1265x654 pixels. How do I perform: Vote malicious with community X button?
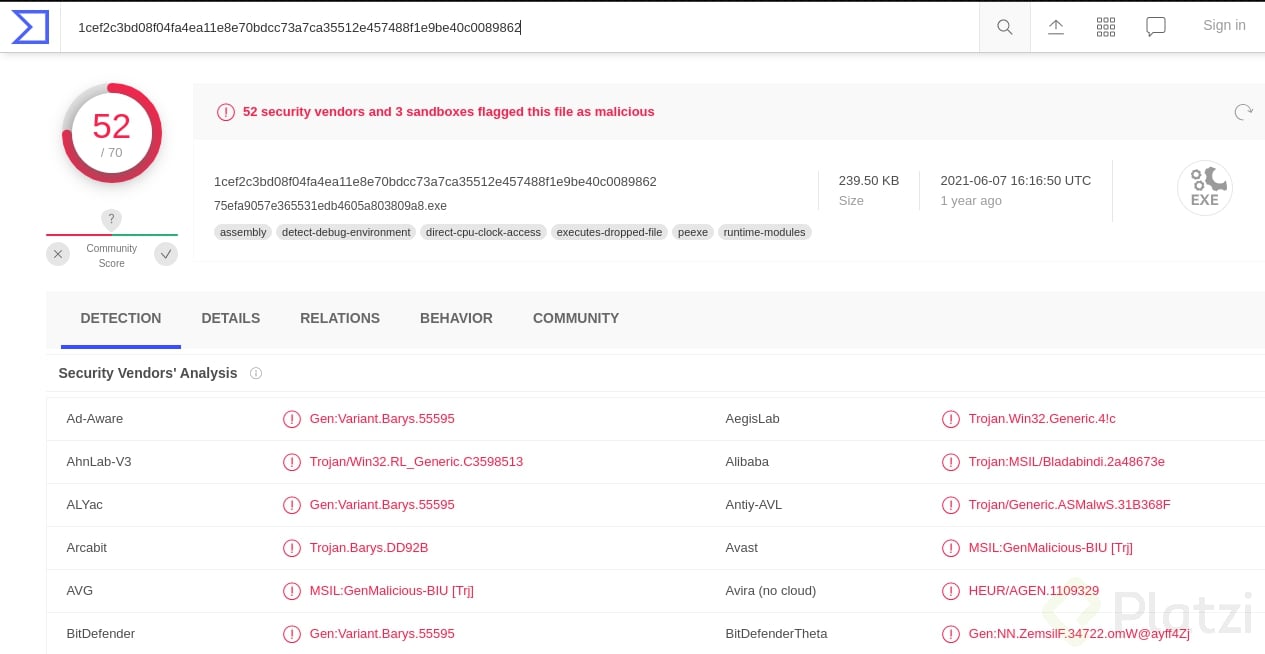58,254
